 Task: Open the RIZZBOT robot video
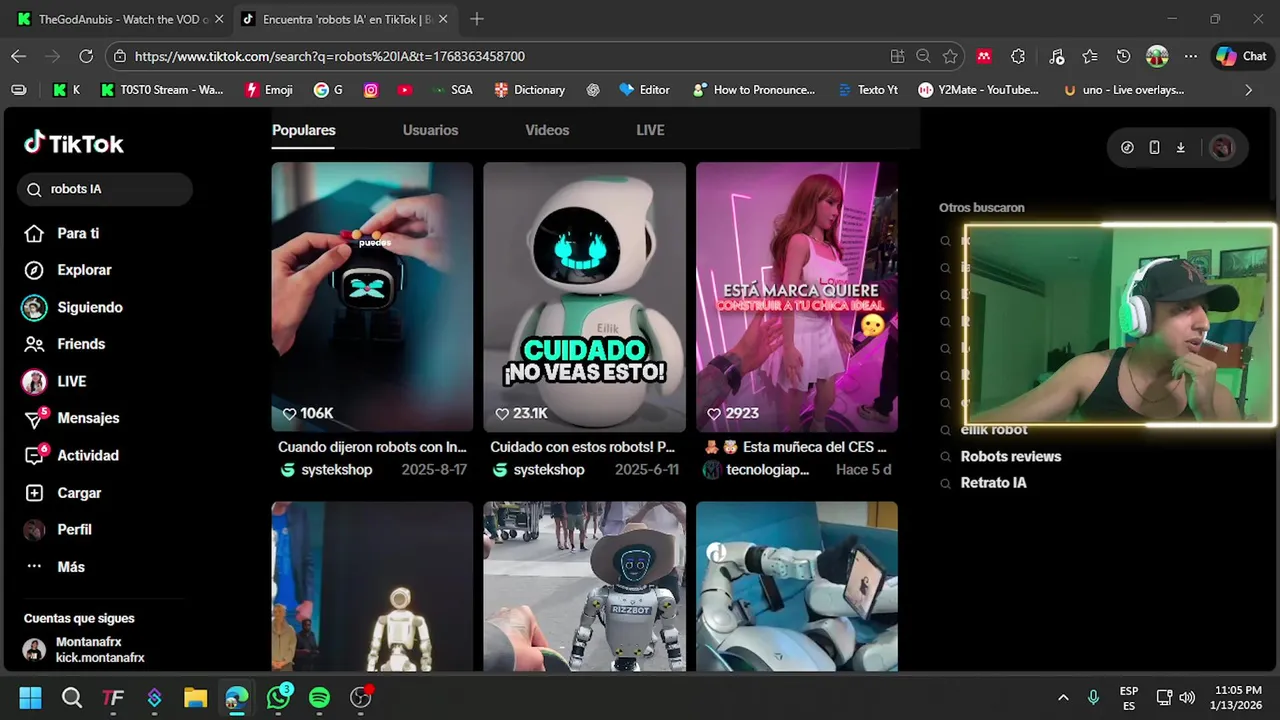coord(585,586)
